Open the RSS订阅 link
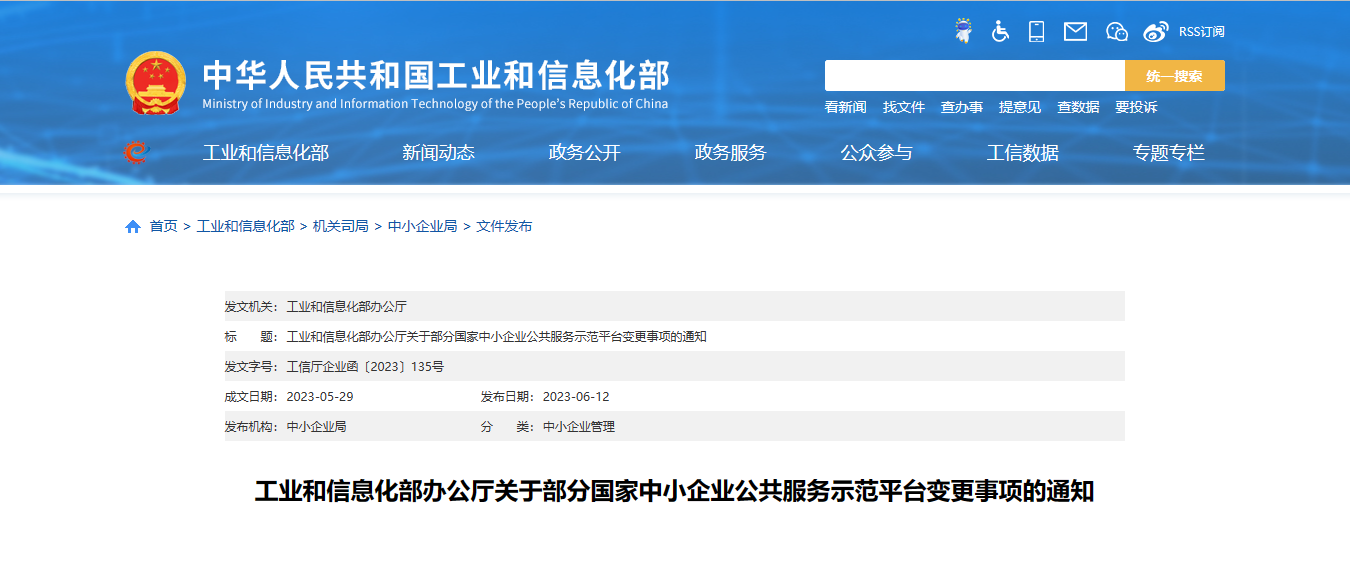The height and width of the screenshot is (578, 1350). [x=1201, y=31]
